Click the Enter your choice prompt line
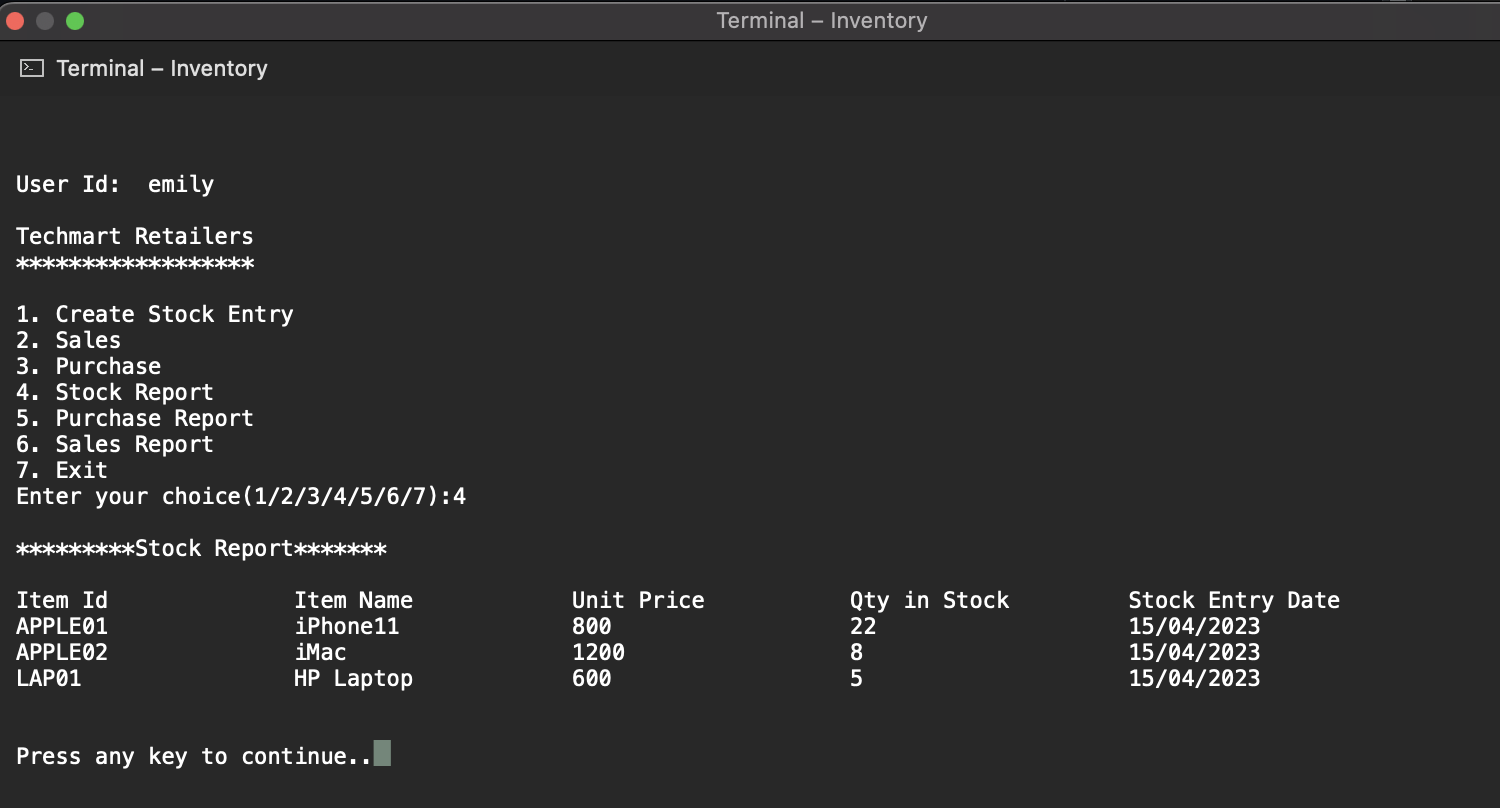The width and height of the screenshot is (1500, 808). 241,497
